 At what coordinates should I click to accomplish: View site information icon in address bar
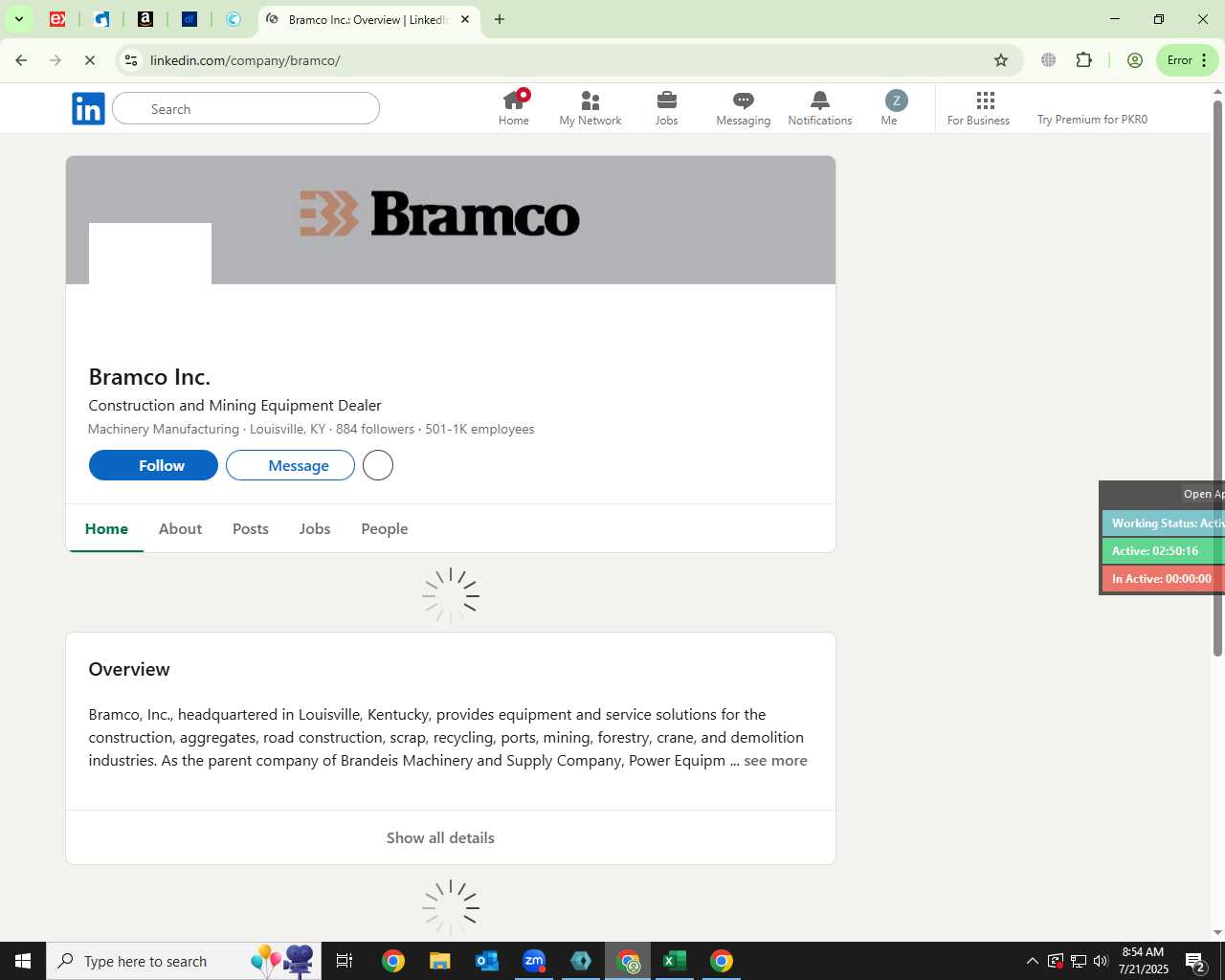131,60
